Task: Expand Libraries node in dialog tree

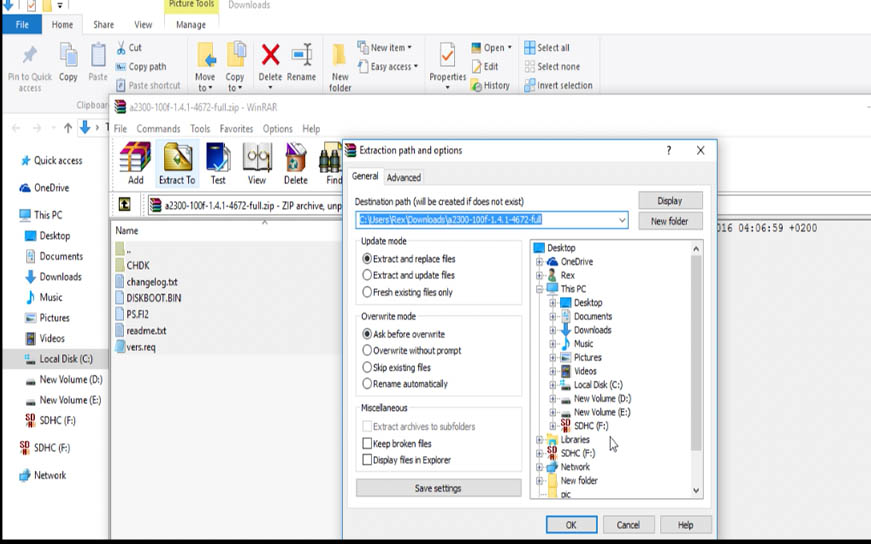Action: [539, 440]
